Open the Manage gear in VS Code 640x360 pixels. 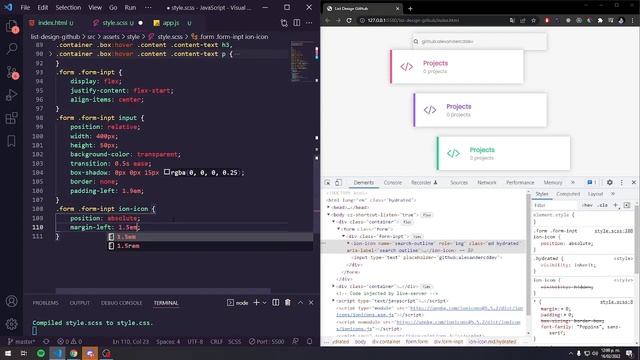(x=11, y=324)
